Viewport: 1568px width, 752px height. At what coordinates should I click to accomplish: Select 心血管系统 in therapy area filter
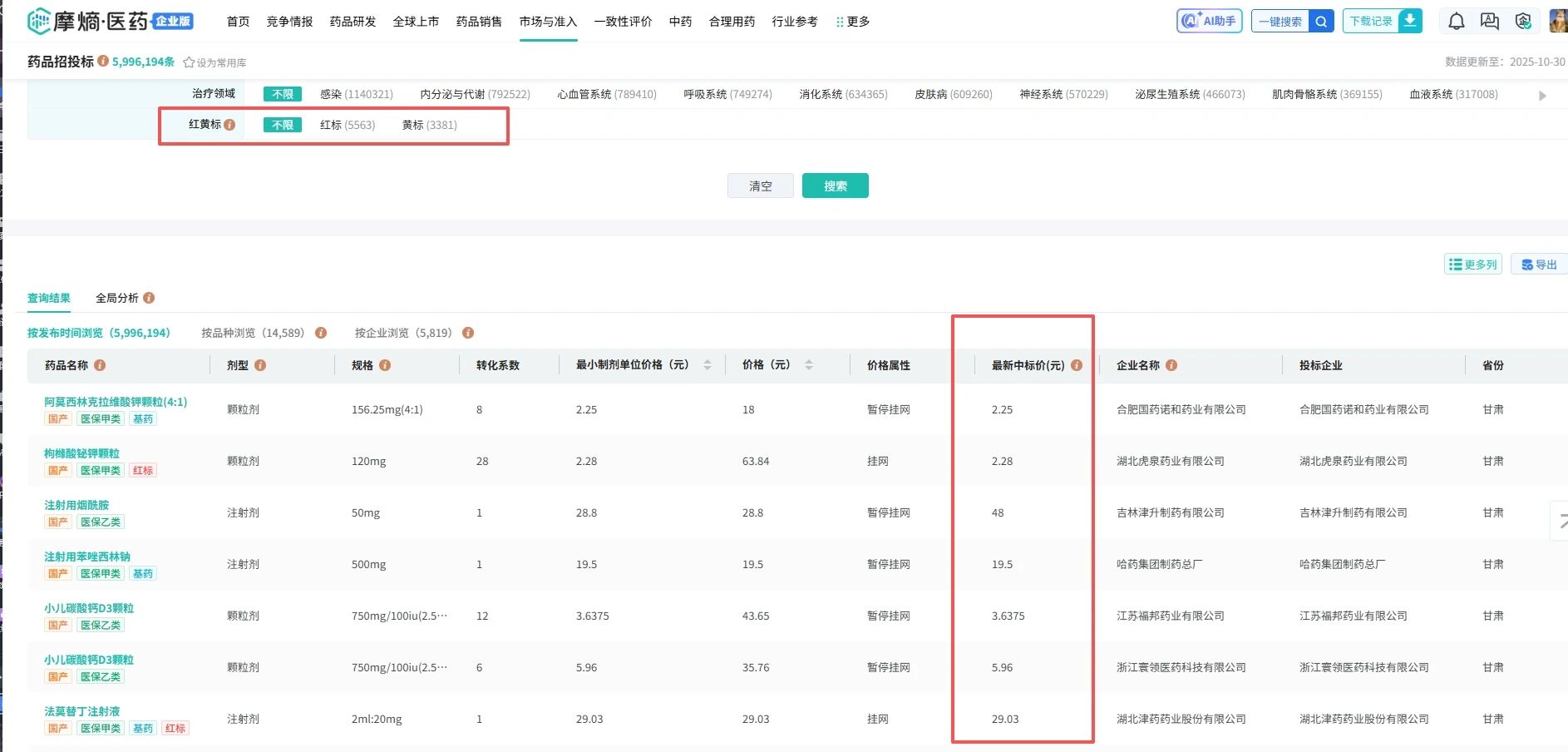click(x=606, y=94)
